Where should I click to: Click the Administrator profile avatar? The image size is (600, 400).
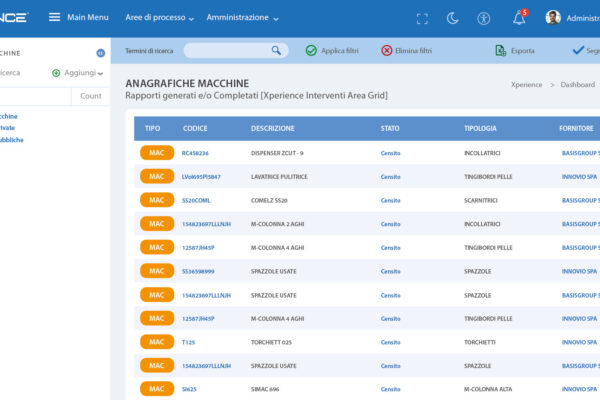click(x=553, y=18)
